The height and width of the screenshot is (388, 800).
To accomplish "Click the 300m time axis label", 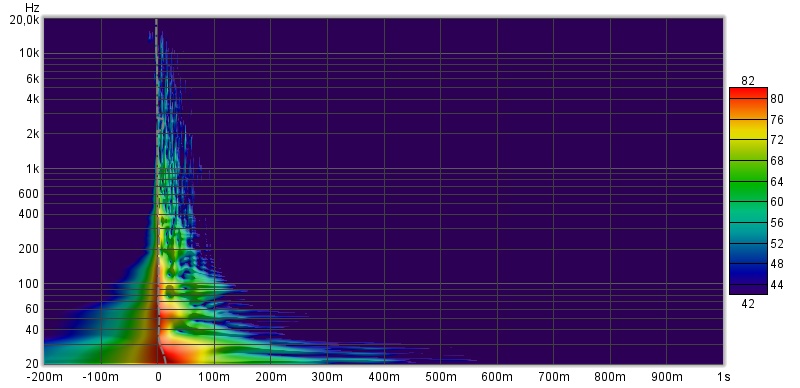I will coord(328,377).
